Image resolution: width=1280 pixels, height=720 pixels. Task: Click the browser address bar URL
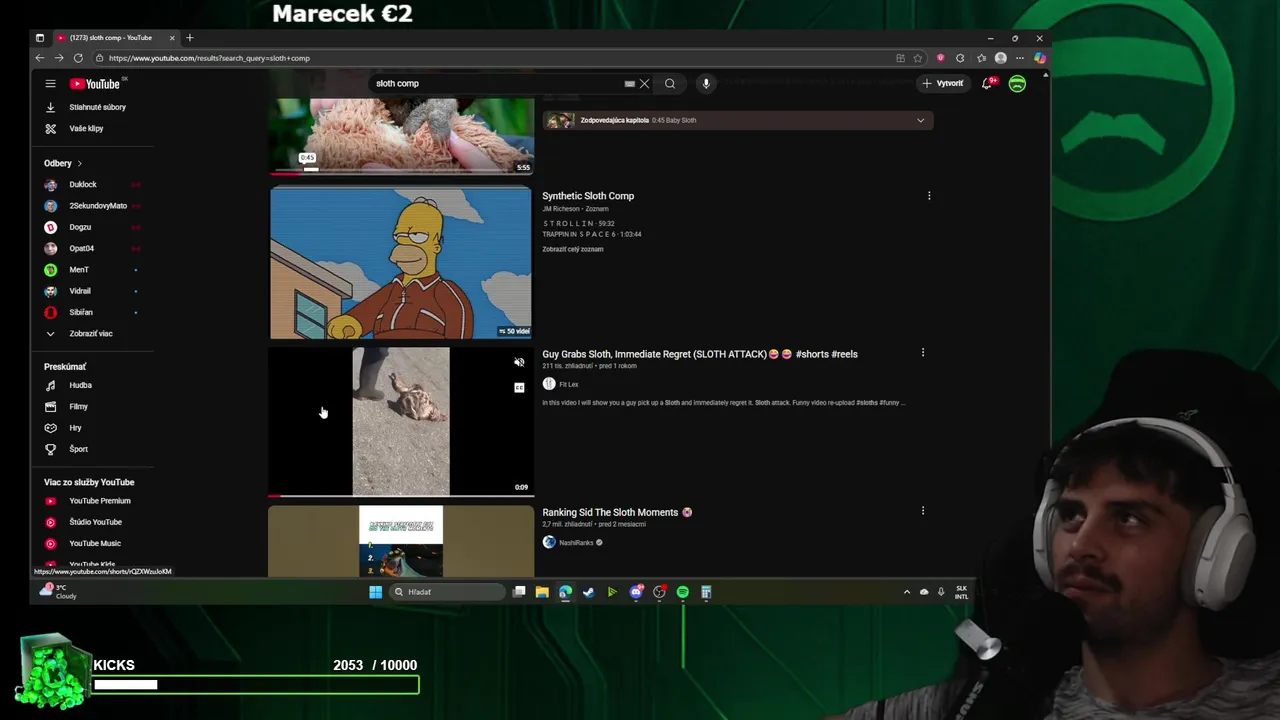point(209,58)
